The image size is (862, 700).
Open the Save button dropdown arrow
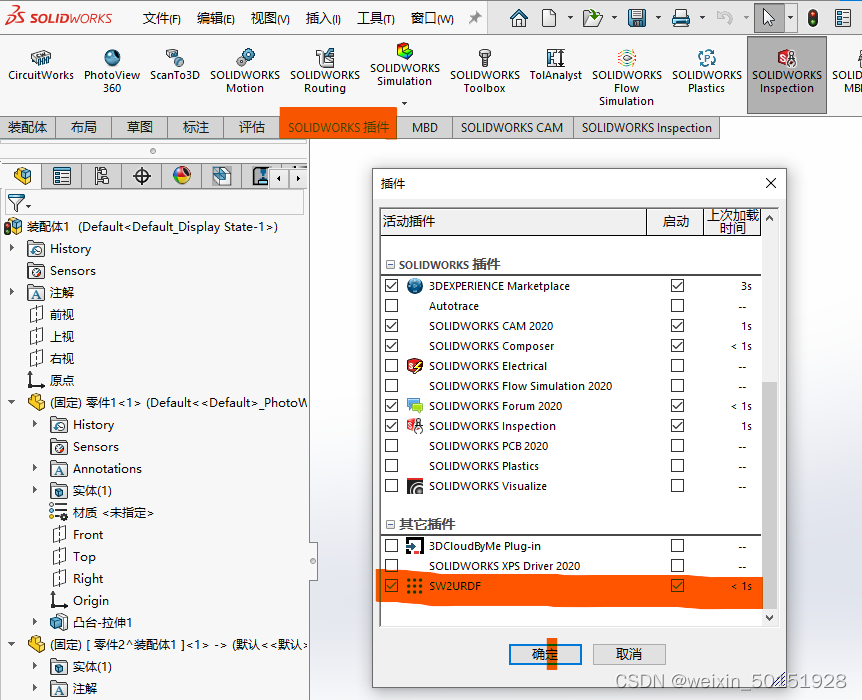(658, 18)
